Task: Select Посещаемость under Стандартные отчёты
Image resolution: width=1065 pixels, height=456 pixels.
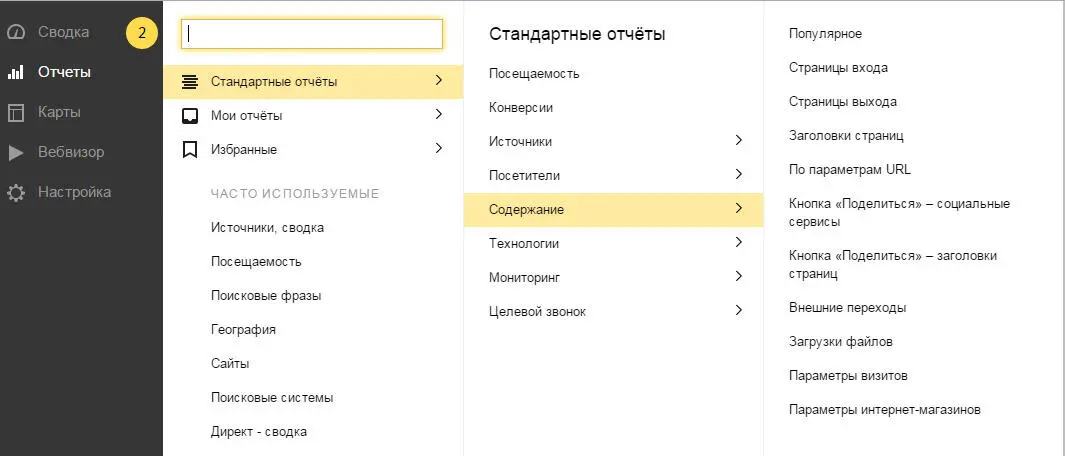Action: [x=534, y=73]
